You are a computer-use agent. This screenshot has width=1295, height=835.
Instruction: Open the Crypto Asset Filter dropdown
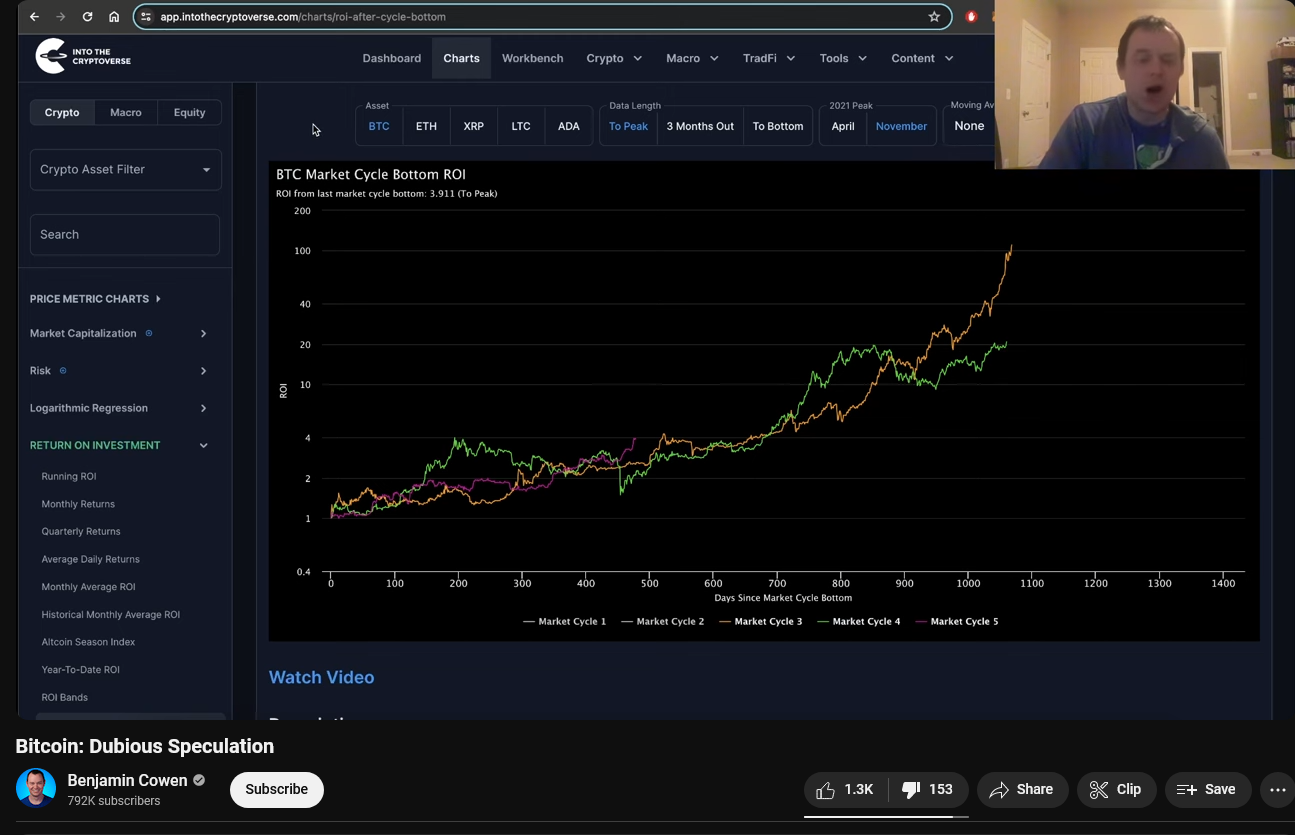126,169
